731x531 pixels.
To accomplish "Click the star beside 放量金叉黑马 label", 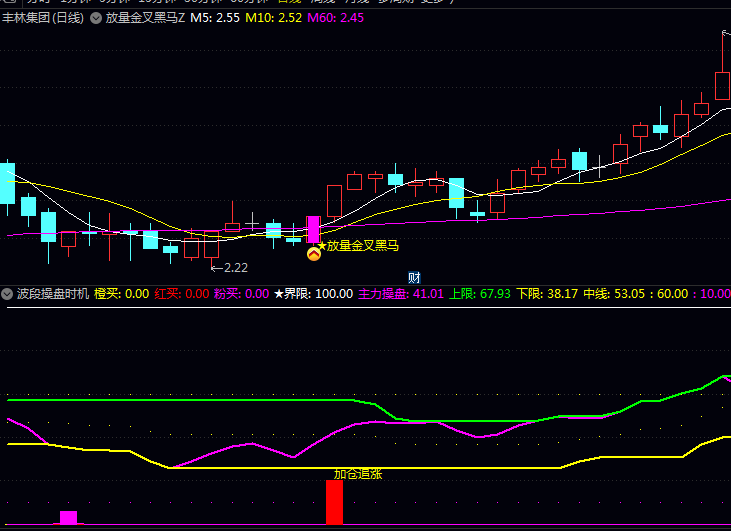I will click(321, 245).
